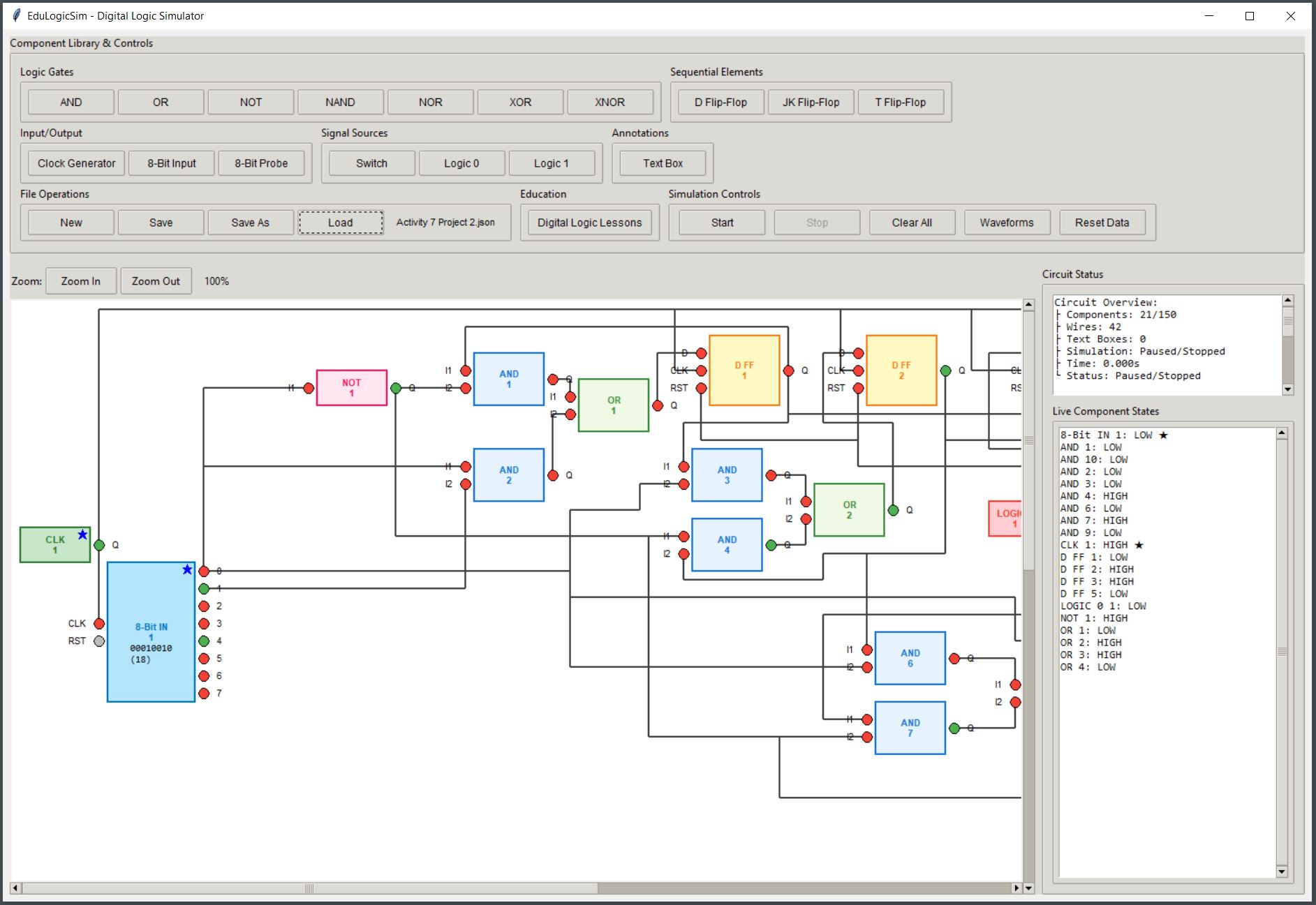Insert an XNOR gate

609,102
